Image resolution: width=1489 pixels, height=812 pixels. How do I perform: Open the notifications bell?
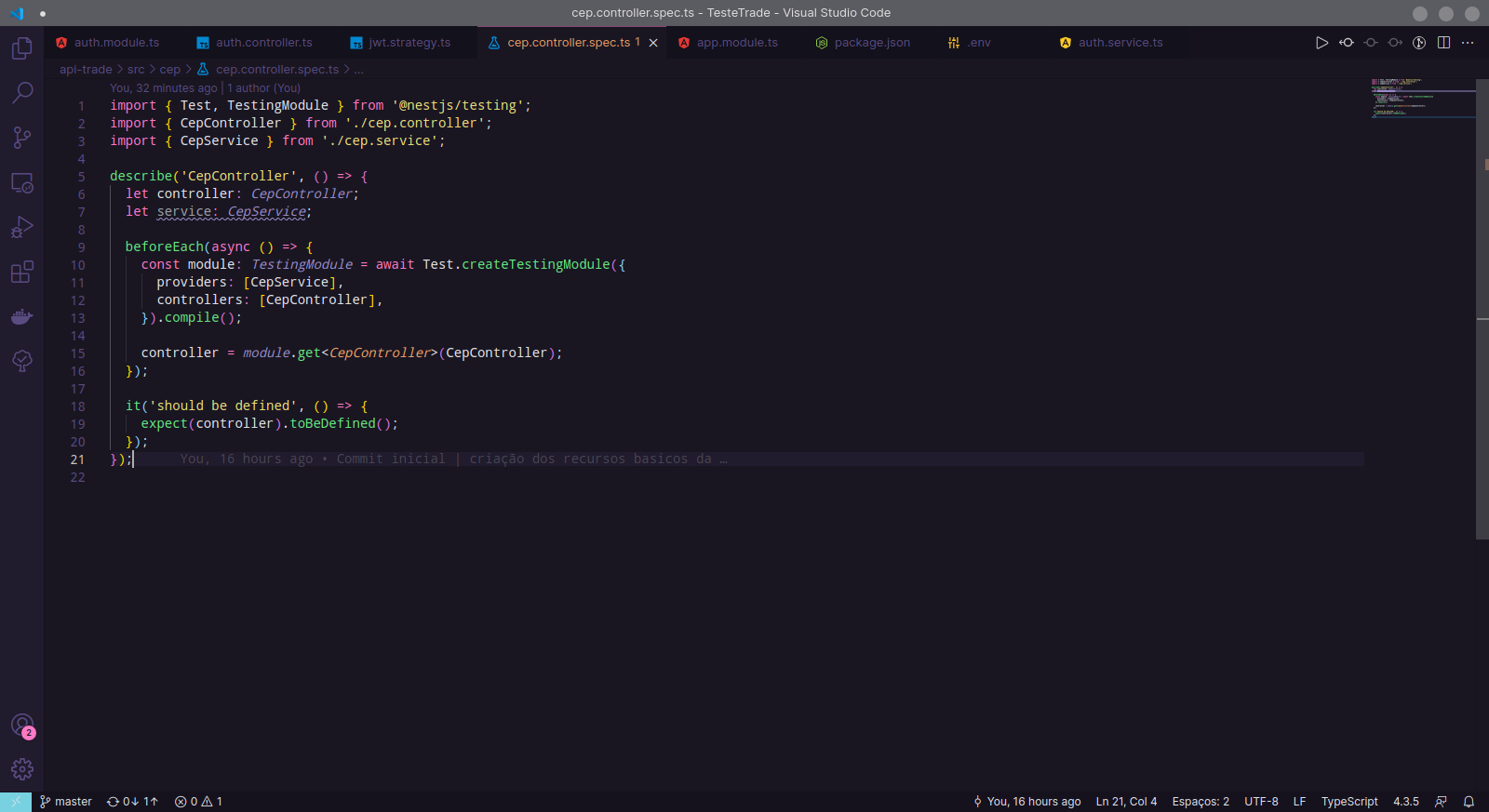[x=1469, y=802]
